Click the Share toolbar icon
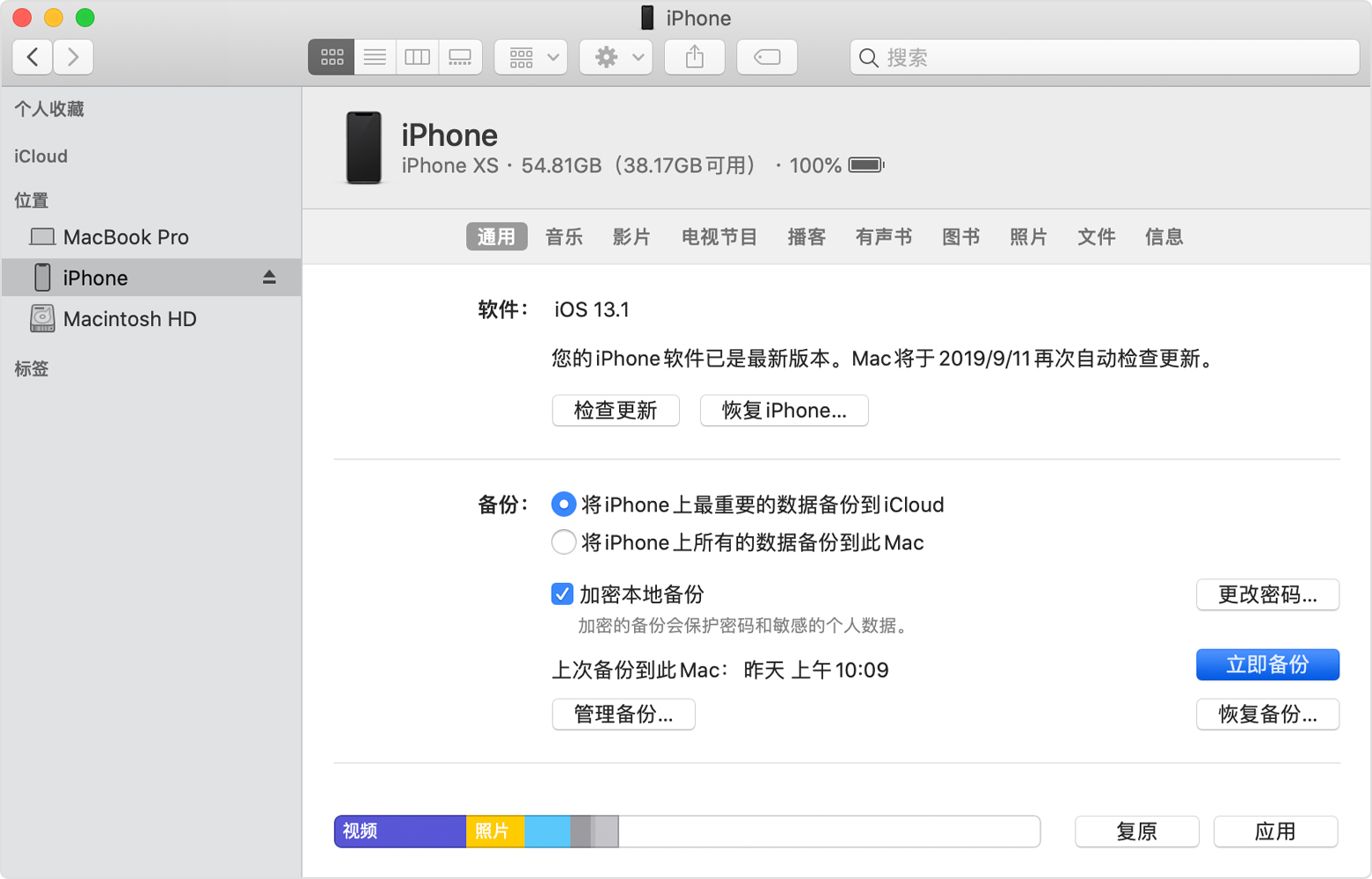1372x879 pixels. pos(695,57)
